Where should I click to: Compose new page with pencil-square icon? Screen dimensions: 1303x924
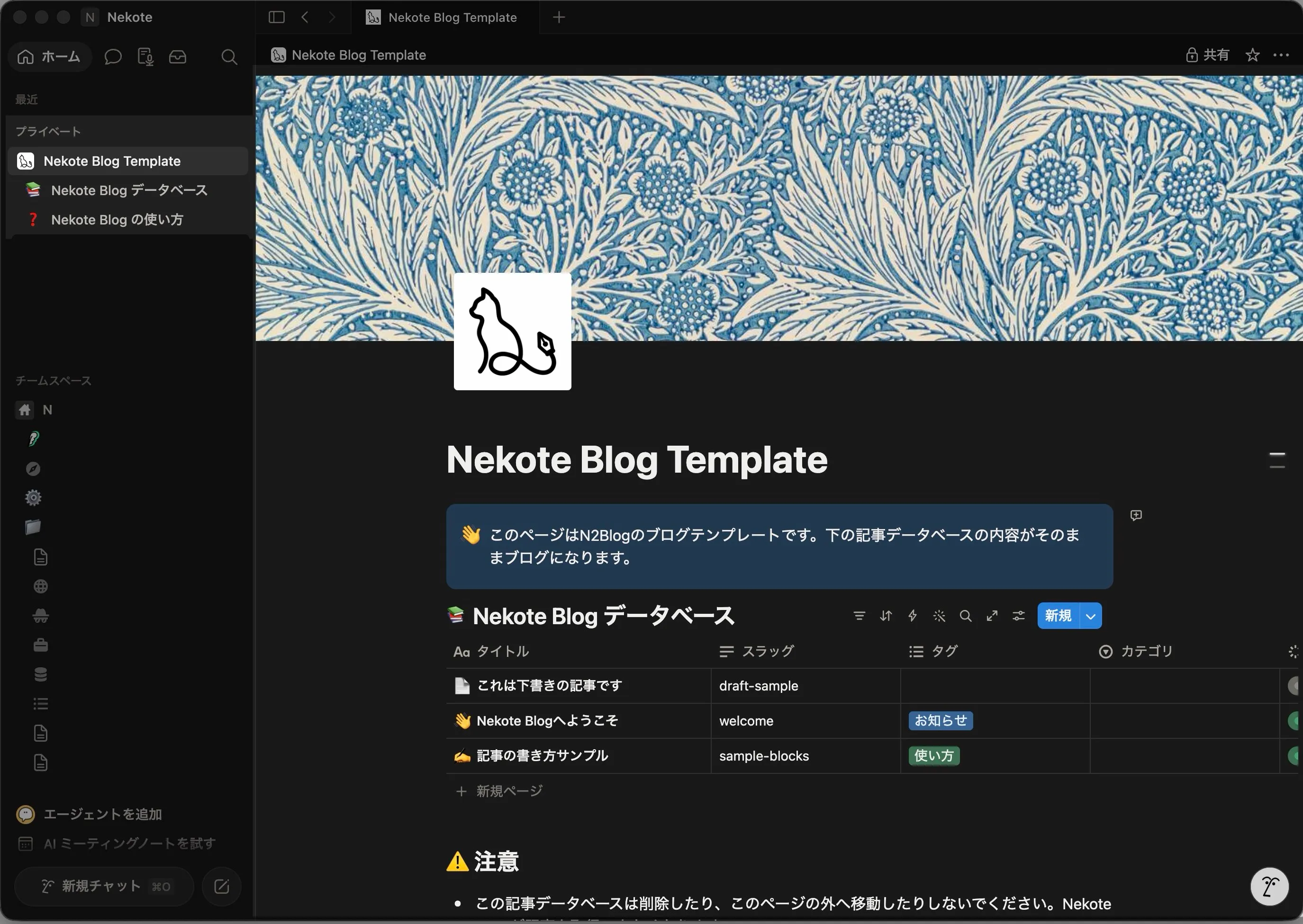point(221,886)
